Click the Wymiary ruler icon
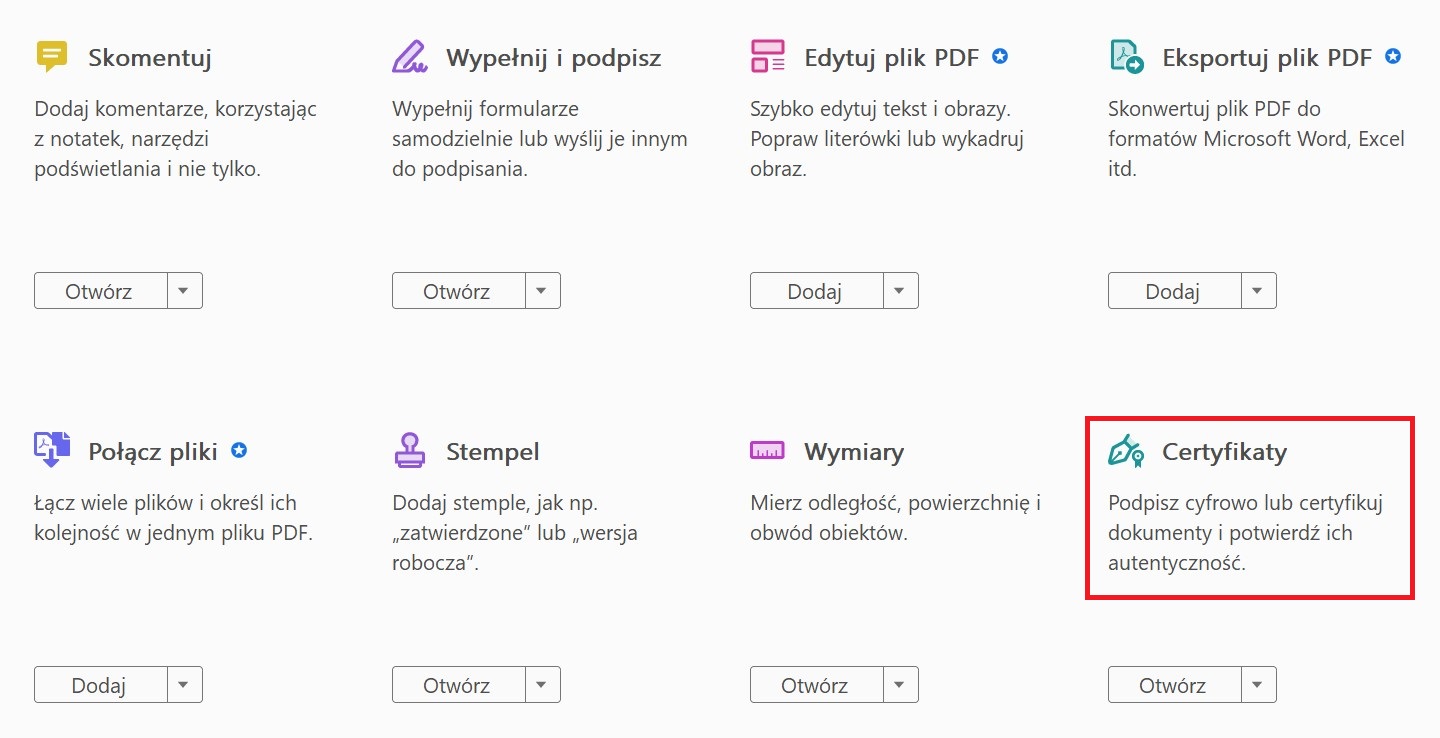 [767, 450]
